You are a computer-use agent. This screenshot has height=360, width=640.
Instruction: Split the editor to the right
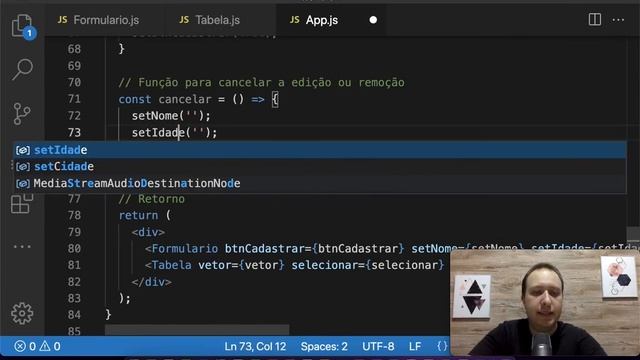click(595, 20)
